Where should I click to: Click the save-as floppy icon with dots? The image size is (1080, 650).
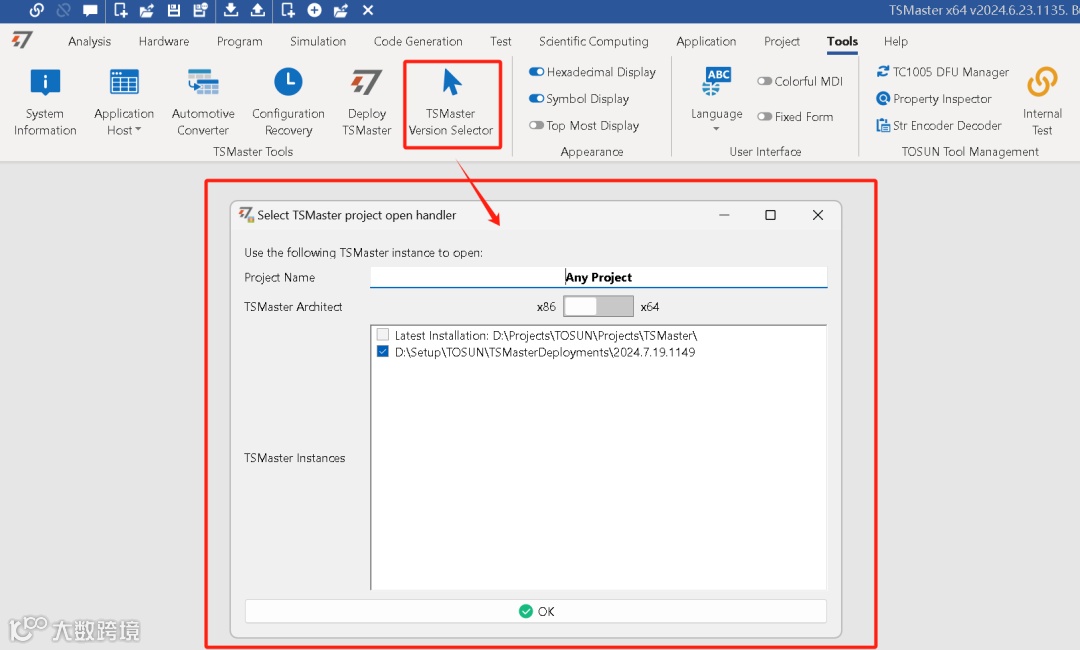pos(200,10)
